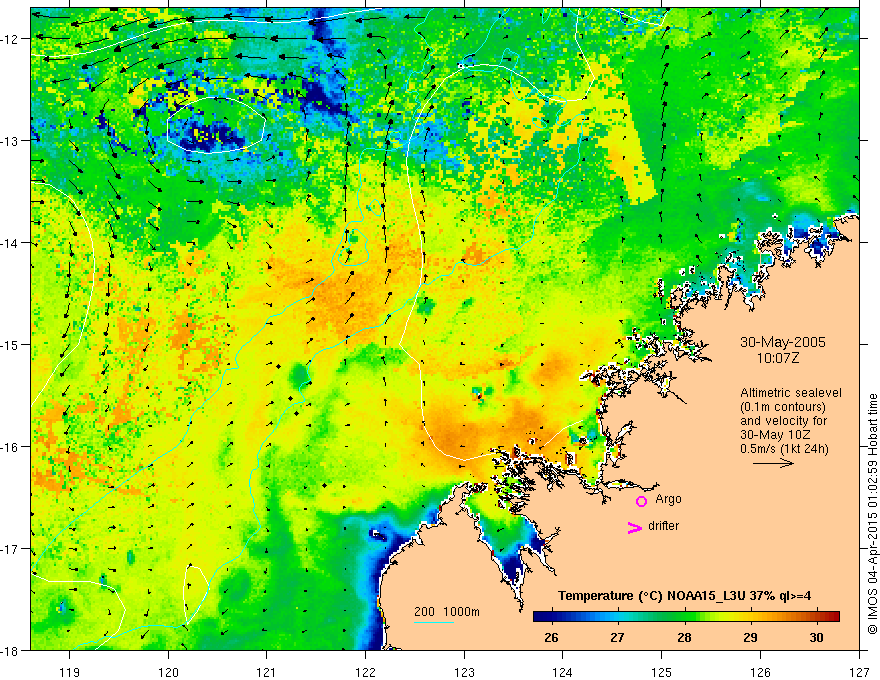
Task: Click the 'Temperature (°C) NOAA15_L3U 37% ql>=4' title
Action: pyautogui.click(x=684, y=596)
